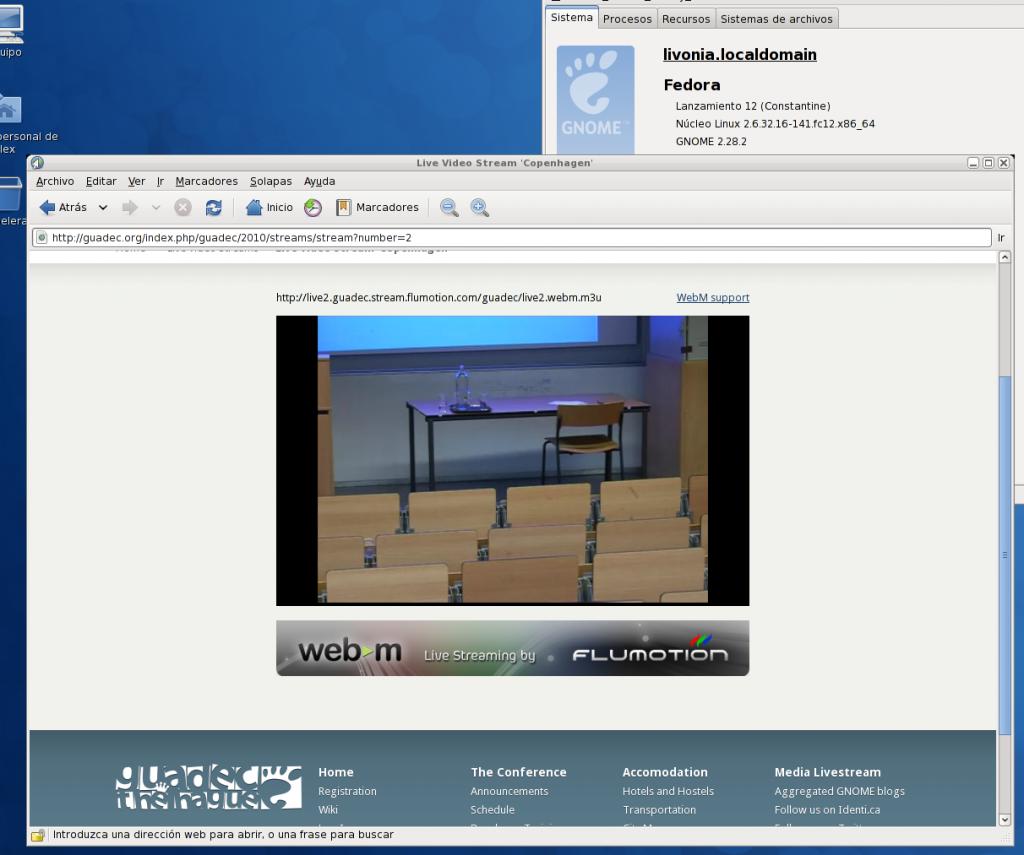This screenshot has height=855, width=1024.
Task: Open The Conference footer heading link
Action: coord(519,772)
